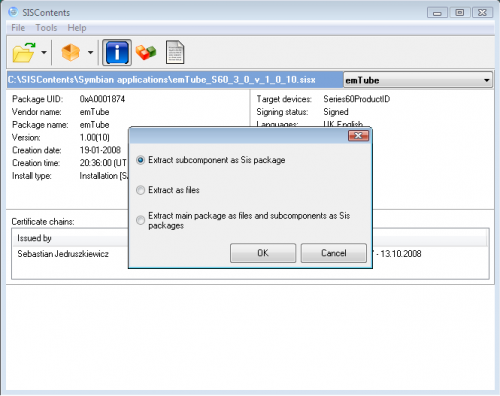Image resolution: width=500 pixels, height=396 pixels.
Task: Confirm extraction with the OK button
Action: tap(263, 253)
